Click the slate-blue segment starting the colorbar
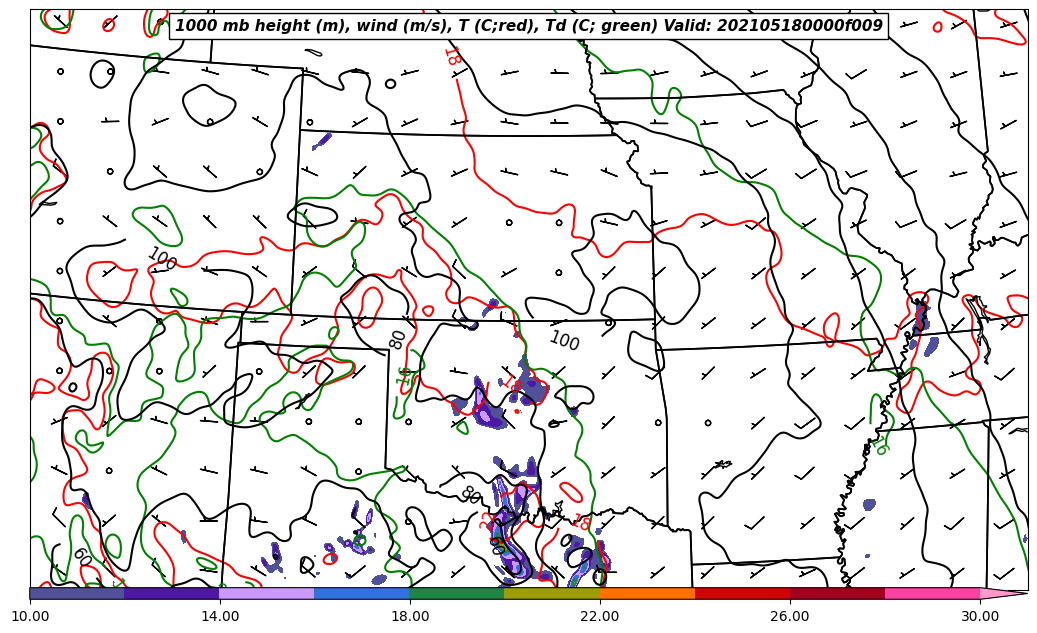The height and width of the screenshot is (633, 1037). tap(77, 593)
